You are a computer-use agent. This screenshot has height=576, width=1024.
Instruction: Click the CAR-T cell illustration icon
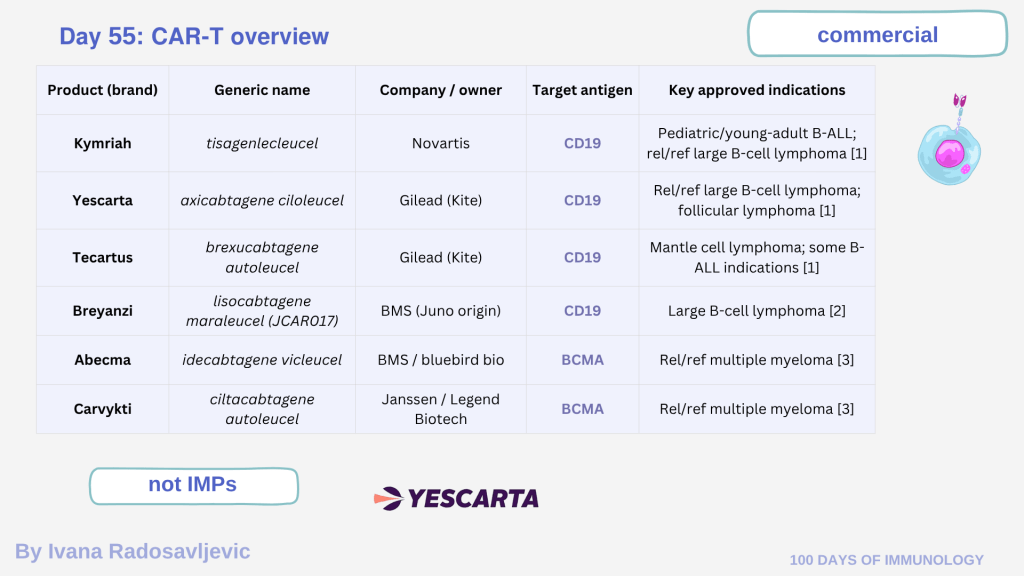(949, 147)
